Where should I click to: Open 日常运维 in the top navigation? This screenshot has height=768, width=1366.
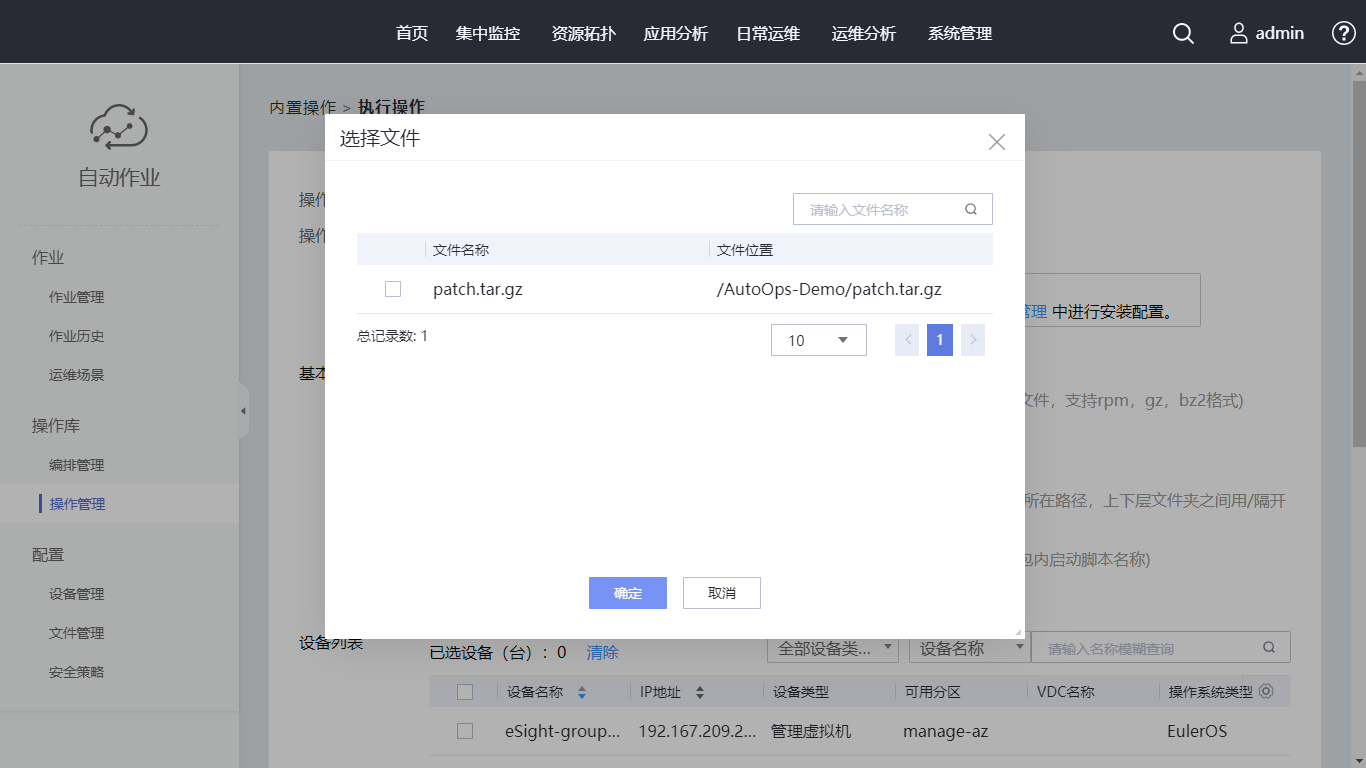point(768,33)
